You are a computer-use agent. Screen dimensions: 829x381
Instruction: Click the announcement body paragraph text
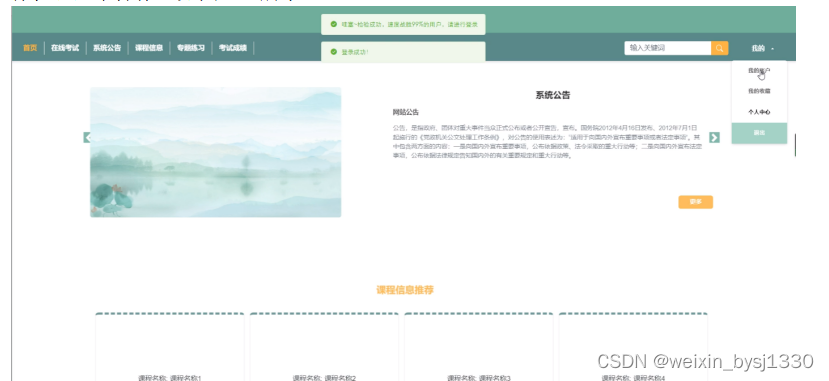click(x=547, y=142)
